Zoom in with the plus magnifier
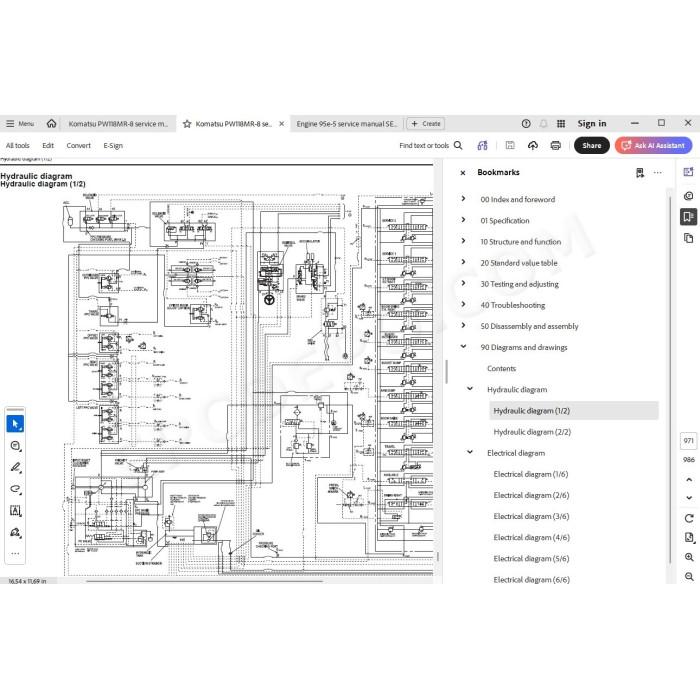The width and height of the screenshot is (700, 700). tap(689, 557)
